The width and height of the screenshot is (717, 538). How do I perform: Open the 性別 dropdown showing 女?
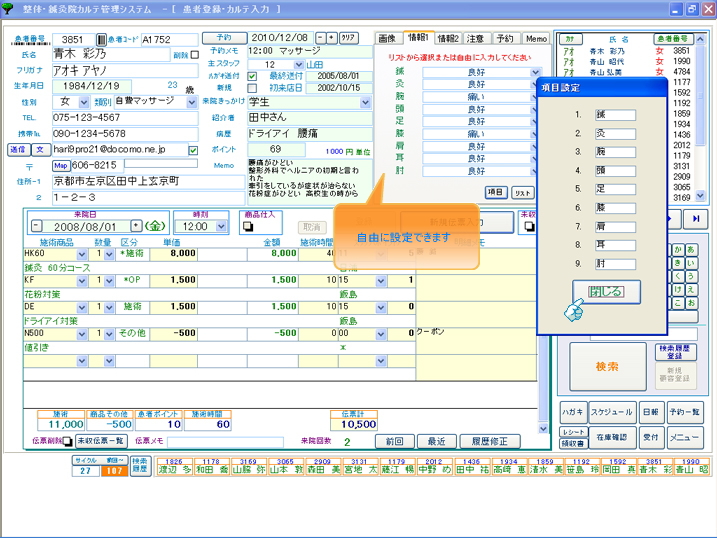click(x=84, y=102)
